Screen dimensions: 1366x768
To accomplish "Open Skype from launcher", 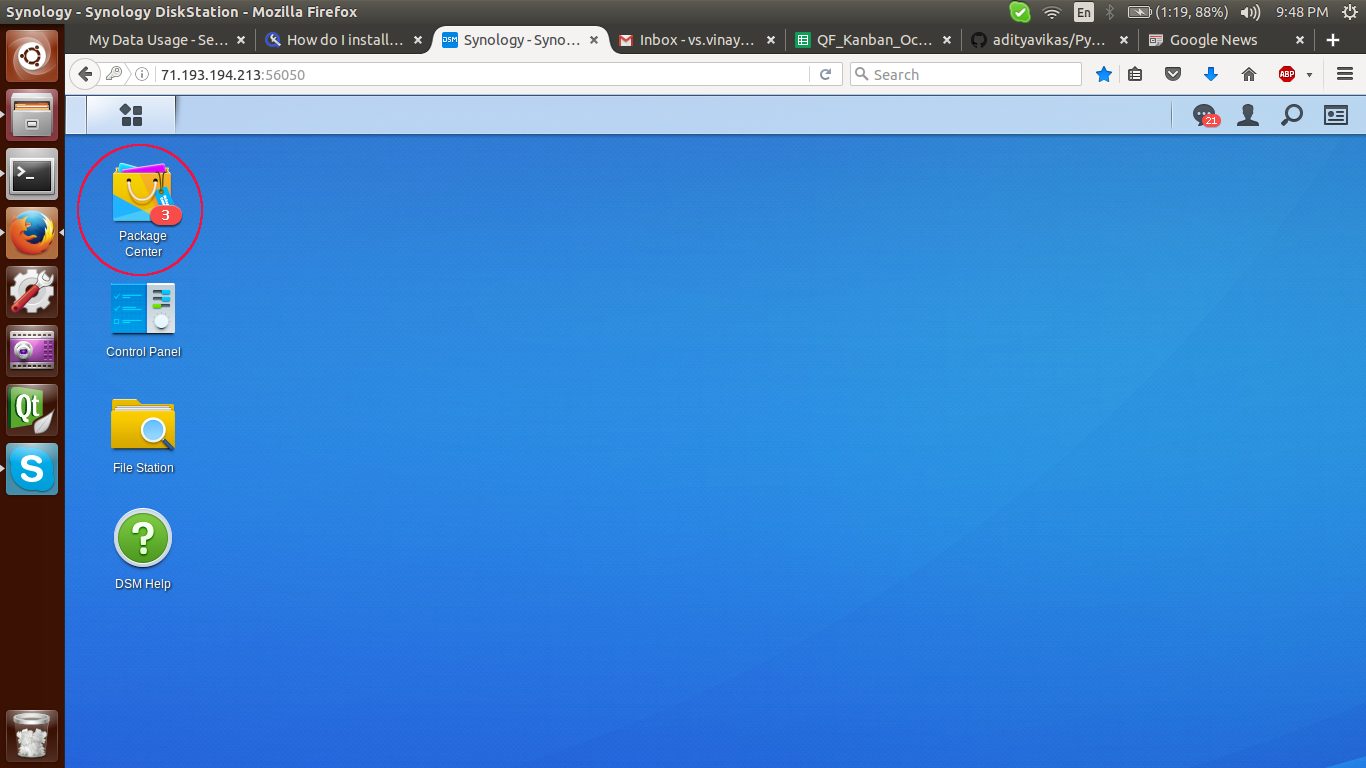I will click(32, 469).
